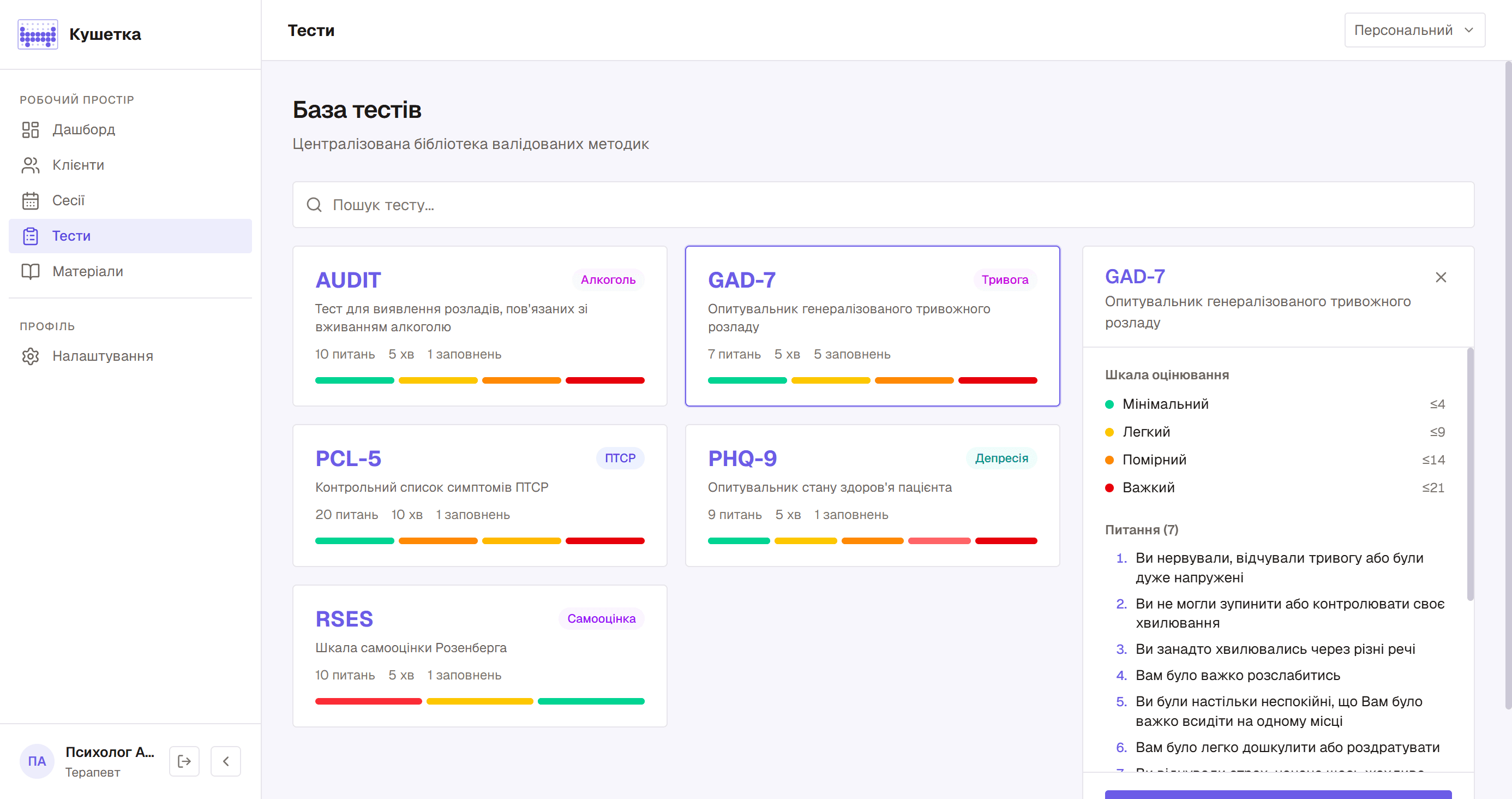This screenshot has width=1512, height=799.
Task: Click the orange severity bar on PCL-5 card
Action: click(x=438, y=541)
